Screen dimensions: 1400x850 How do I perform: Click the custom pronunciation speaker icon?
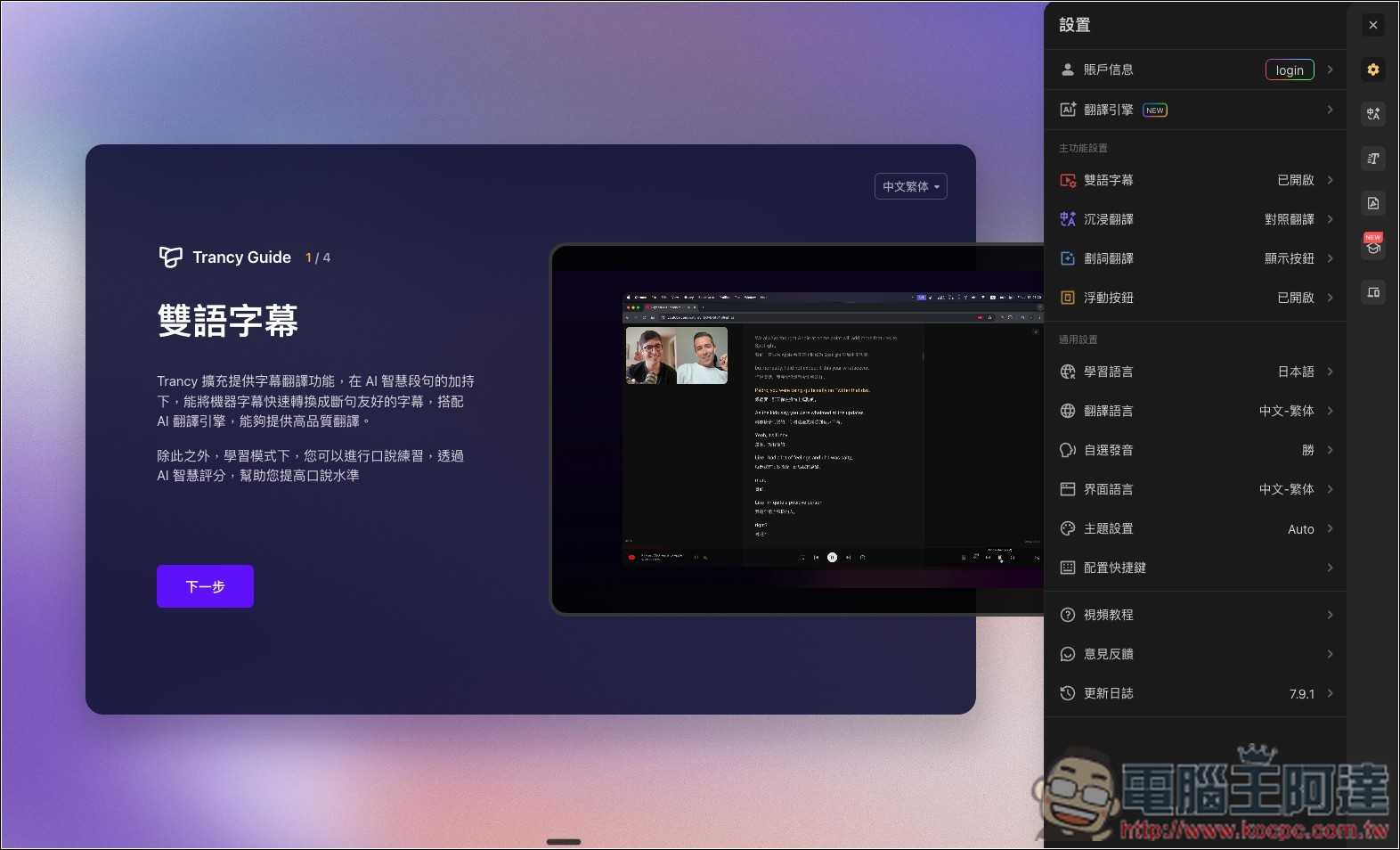1068,450
